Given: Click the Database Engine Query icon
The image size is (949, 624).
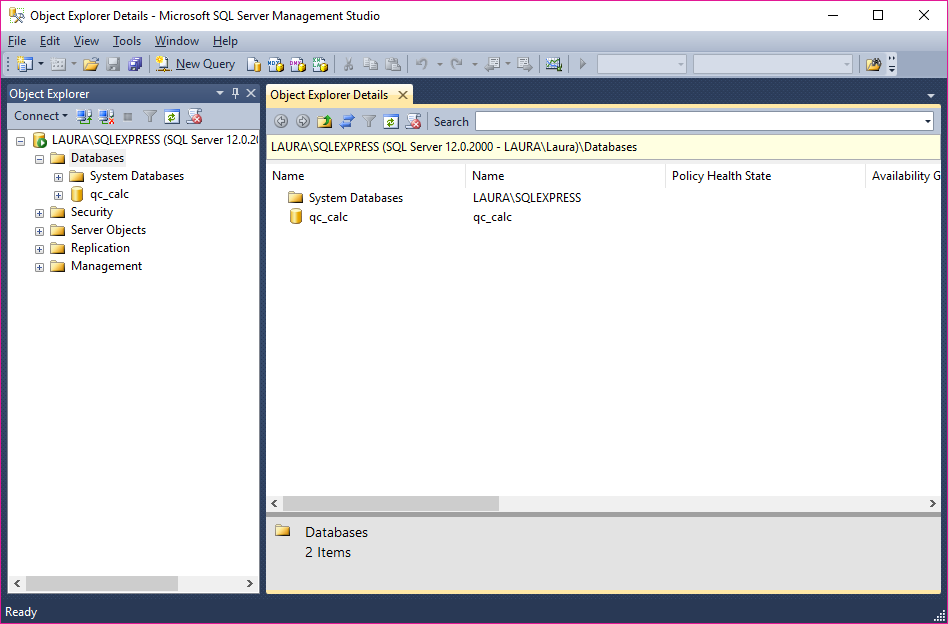Looking at the screenshot, I should [x=254, y=64].
